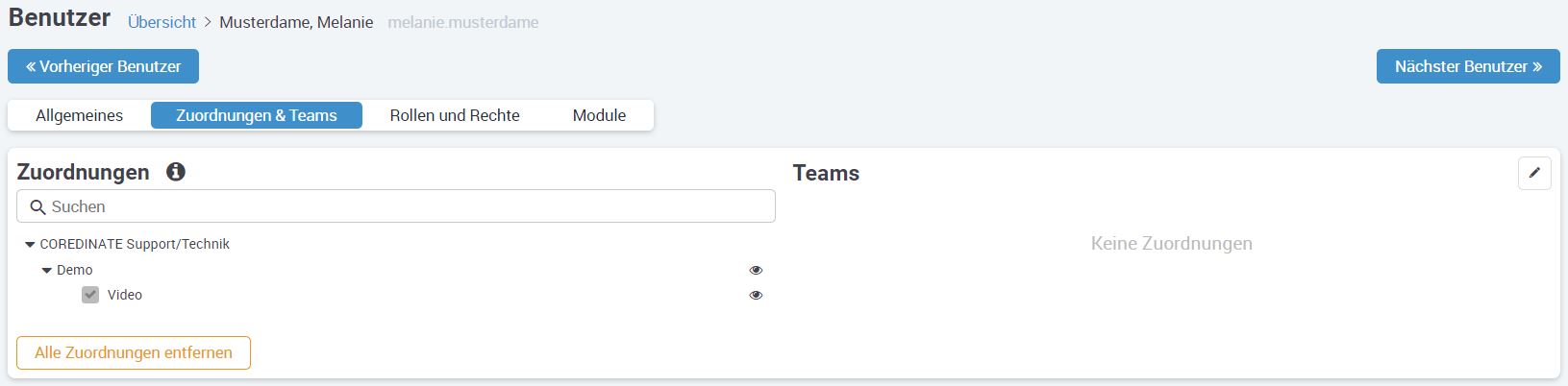Click Alle Zuordnungen entfernen button
This screenshot has width=1568, height=386.
134,352
